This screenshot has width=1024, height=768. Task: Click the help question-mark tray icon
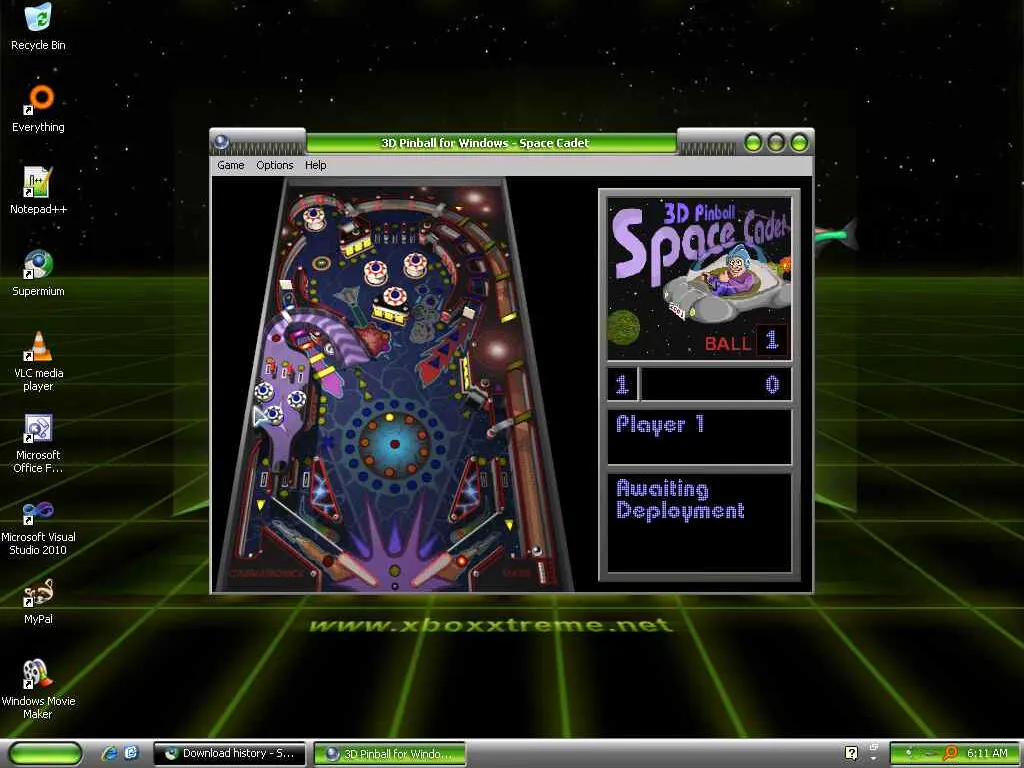pos(851,753)
